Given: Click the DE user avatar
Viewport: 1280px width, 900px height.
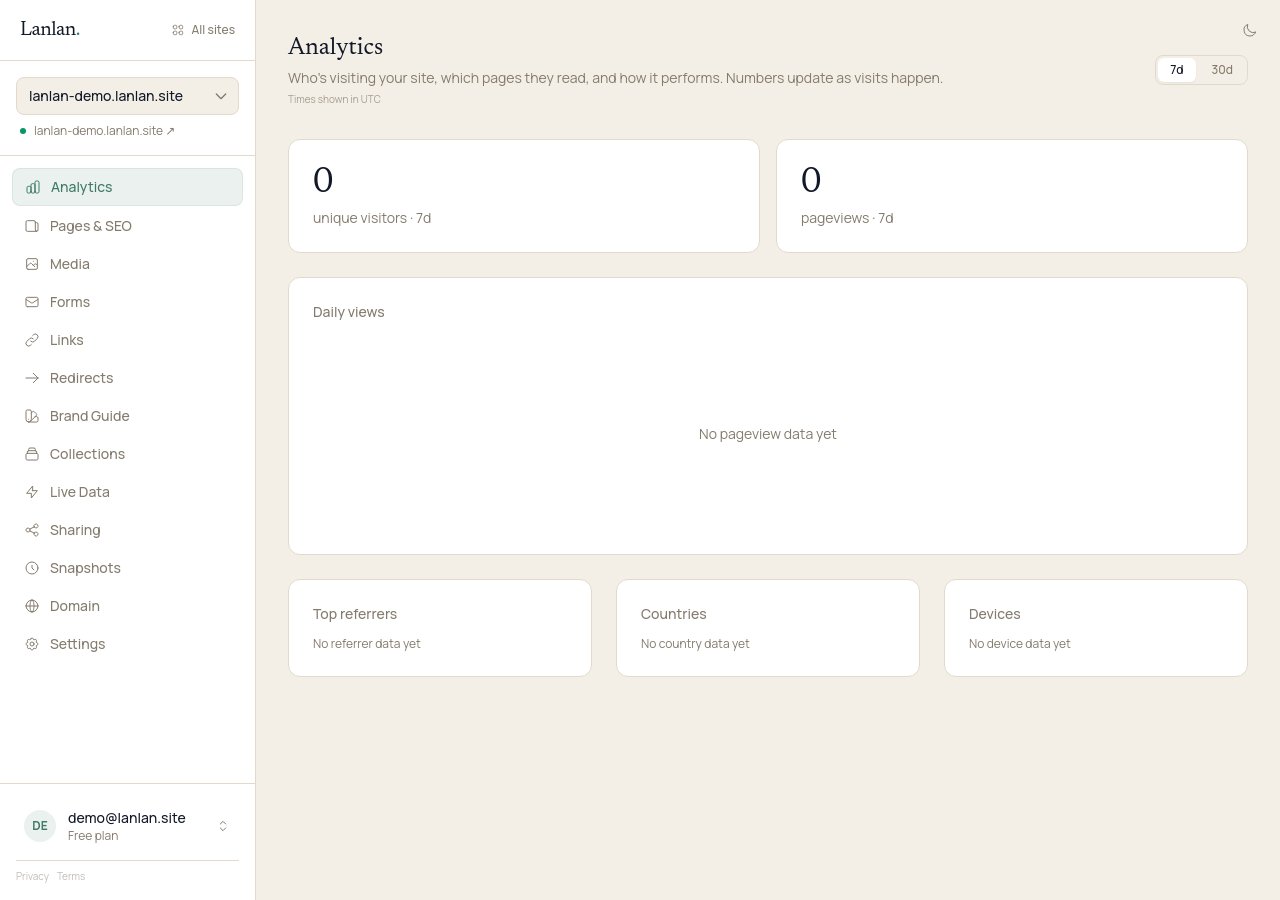Looking at the screenshot, I should [x=40, y=826].
